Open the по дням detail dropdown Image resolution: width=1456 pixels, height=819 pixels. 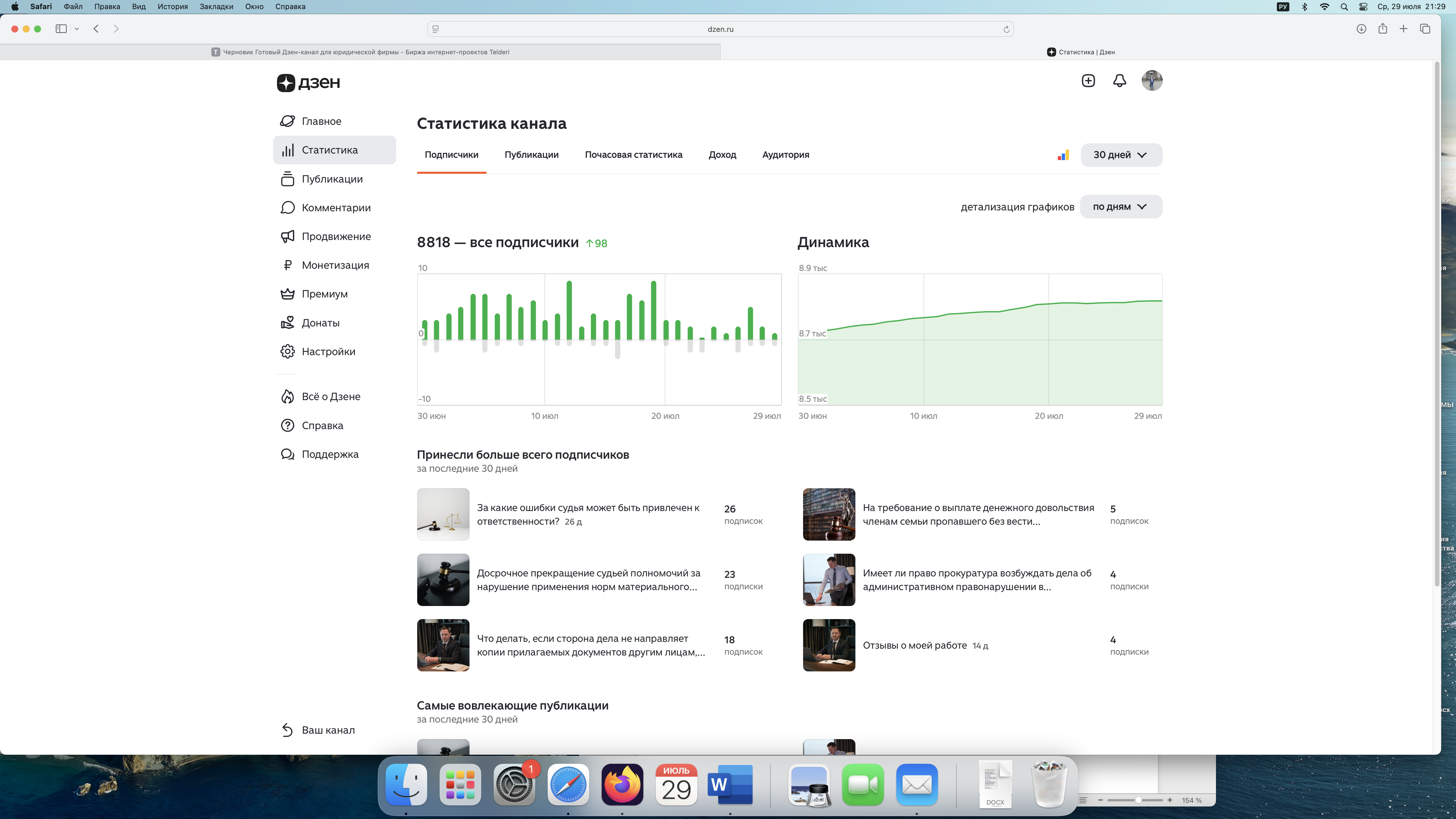pyautogui.click(x=1121, y=207)
